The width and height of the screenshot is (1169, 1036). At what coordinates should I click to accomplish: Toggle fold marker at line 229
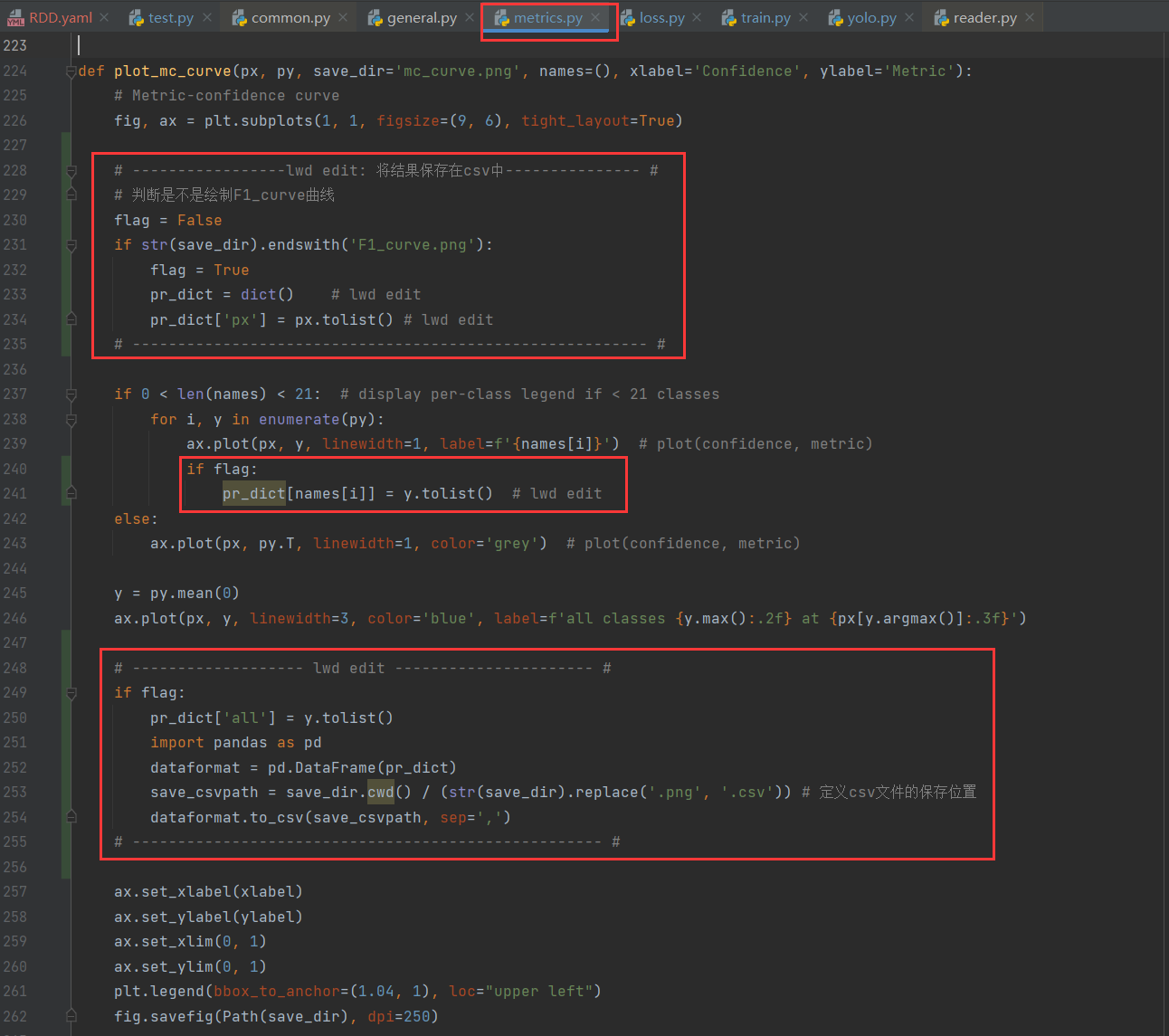[71, 195]
